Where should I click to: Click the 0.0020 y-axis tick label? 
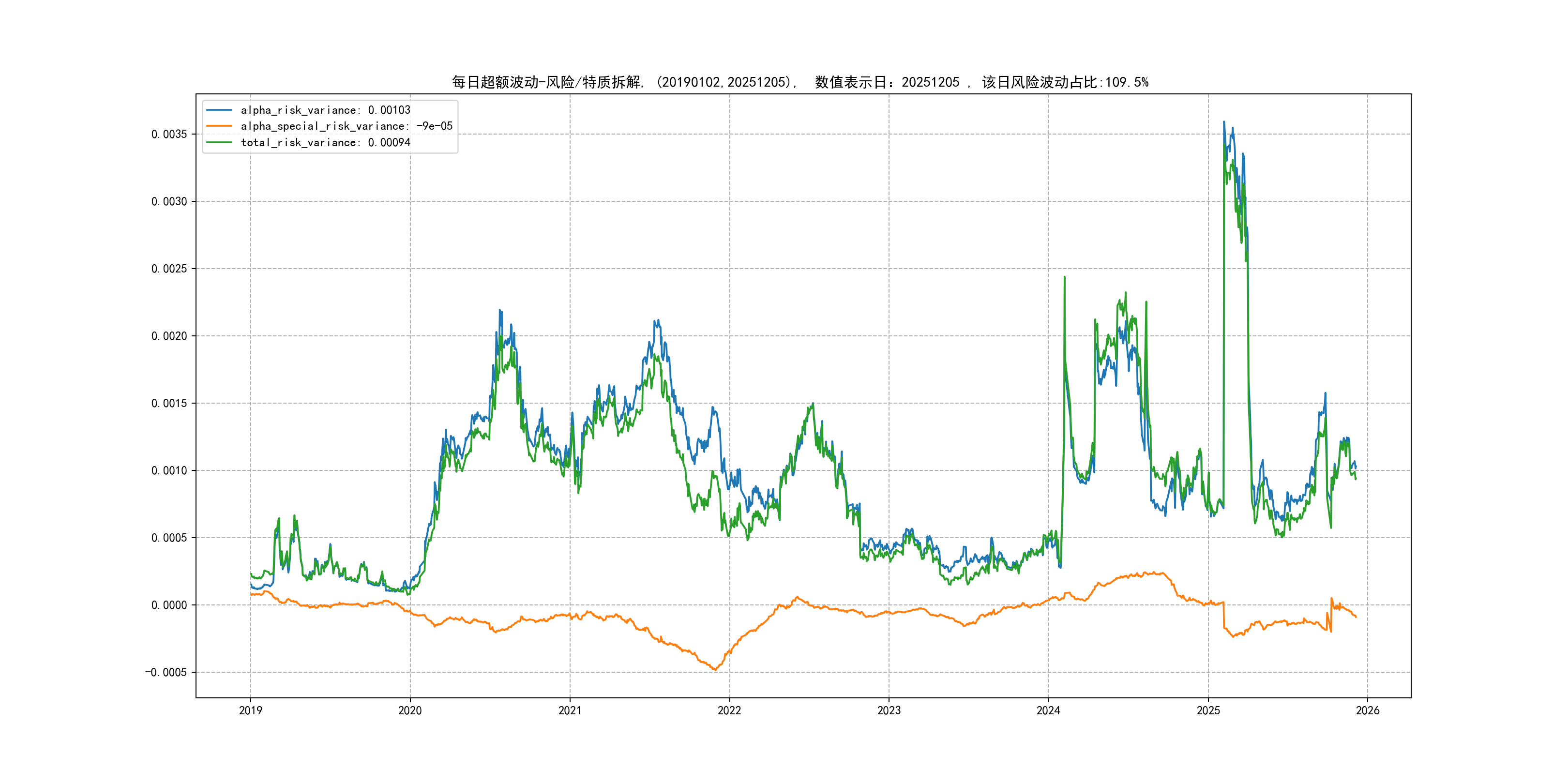[169, 336]
